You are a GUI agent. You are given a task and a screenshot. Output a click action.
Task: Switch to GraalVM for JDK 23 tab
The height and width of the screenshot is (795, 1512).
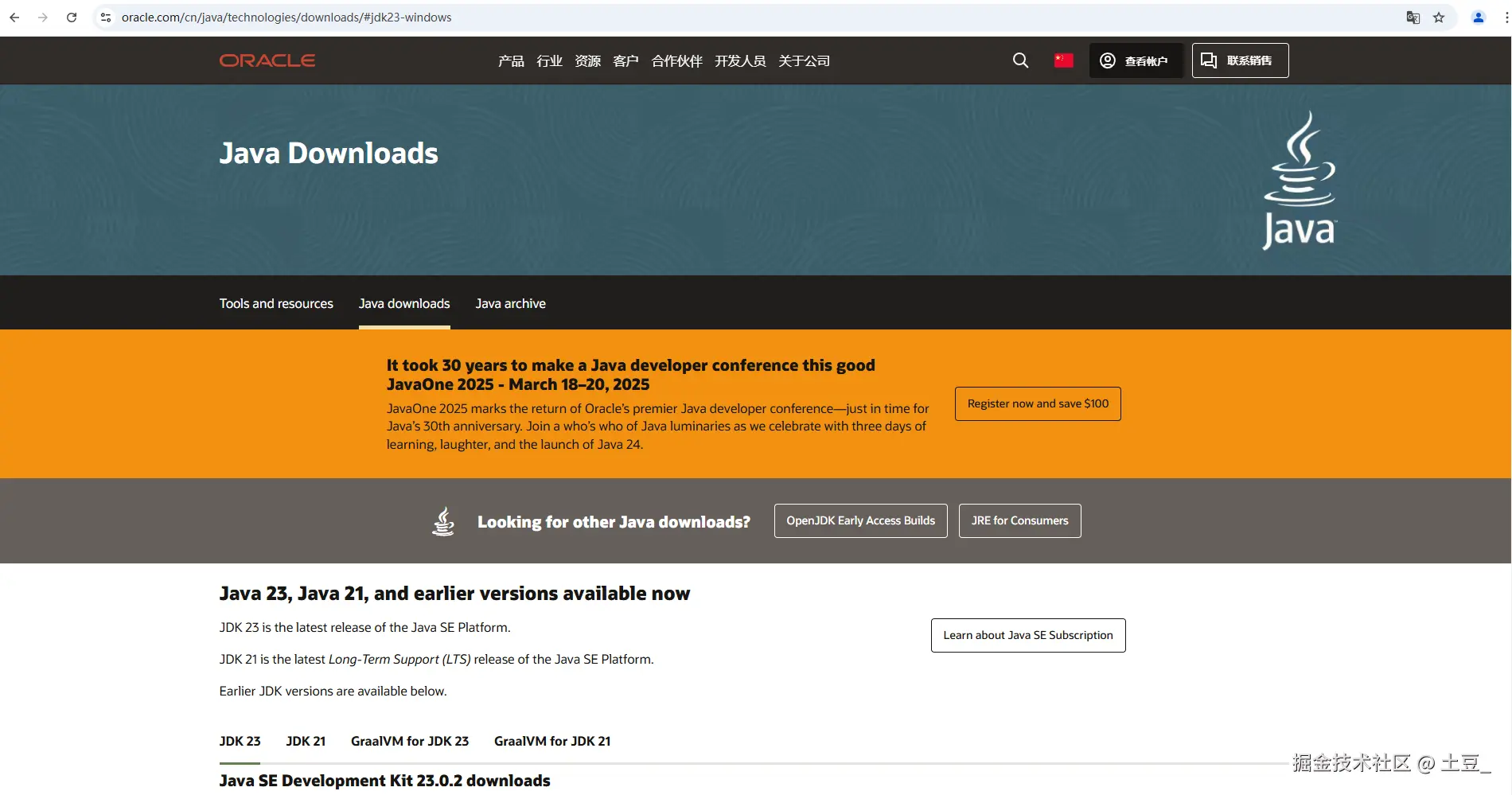pos(410,741)
